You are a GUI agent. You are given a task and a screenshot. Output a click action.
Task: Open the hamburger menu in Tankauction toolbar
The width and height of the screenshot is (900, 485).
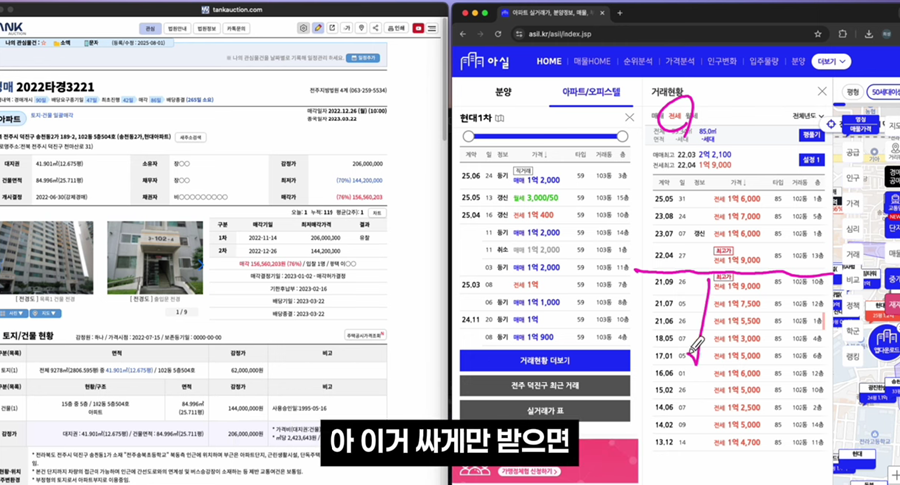pos(432,28)
